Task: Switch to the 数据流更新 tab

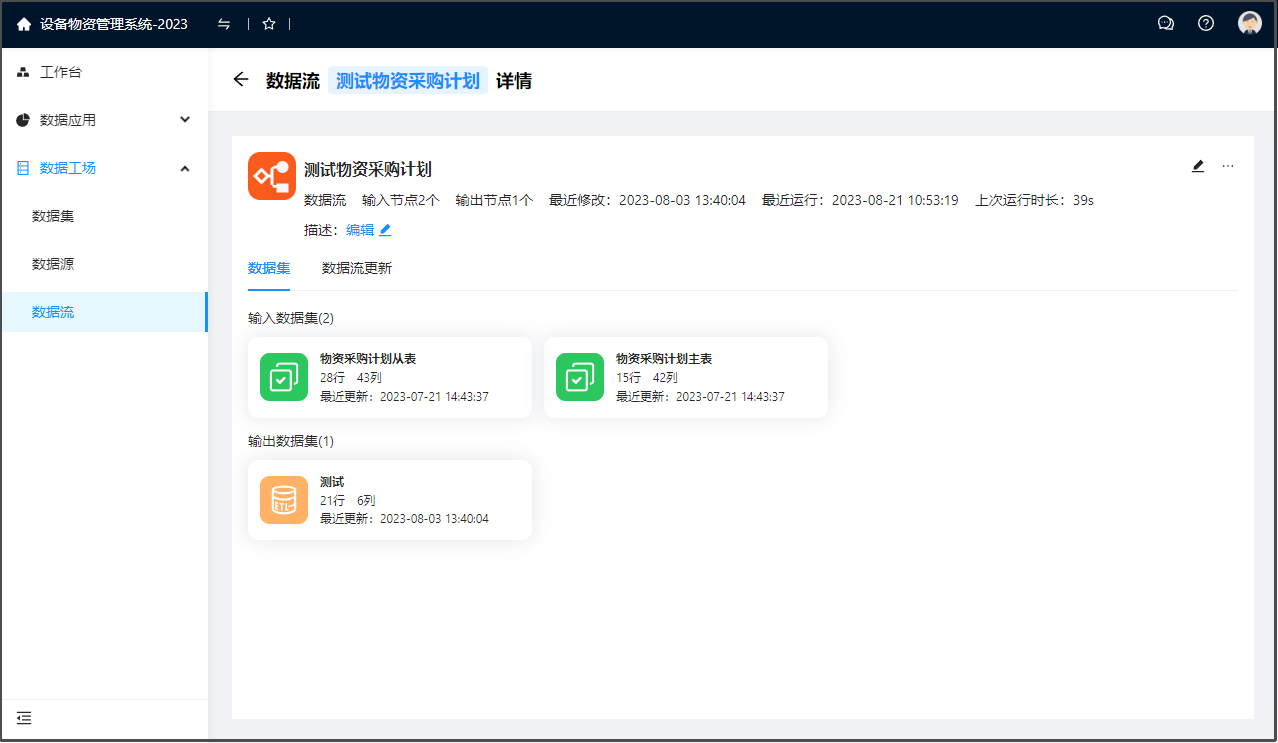Action: [357, 268]
